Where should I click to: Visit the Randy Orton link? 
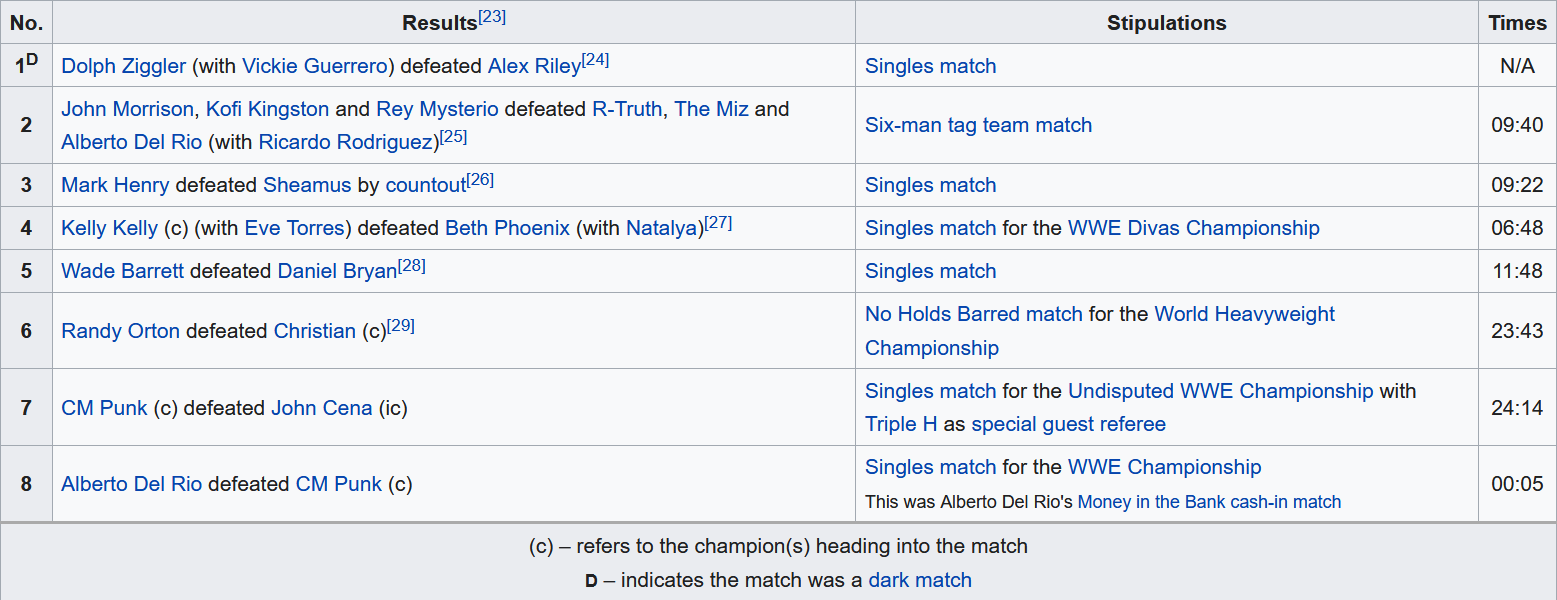(x=120, y=331)
